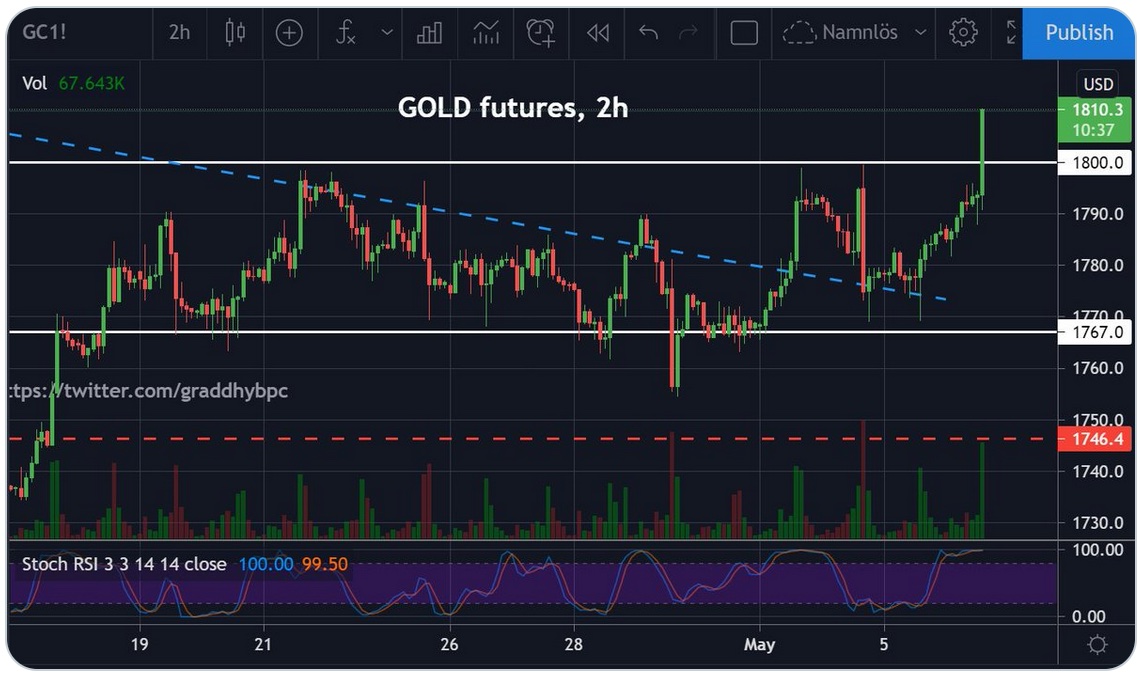Create an alert with the alarm clock icon
Image resolution: width=1140 pixels, height=678 pixels.
[541, 33]
